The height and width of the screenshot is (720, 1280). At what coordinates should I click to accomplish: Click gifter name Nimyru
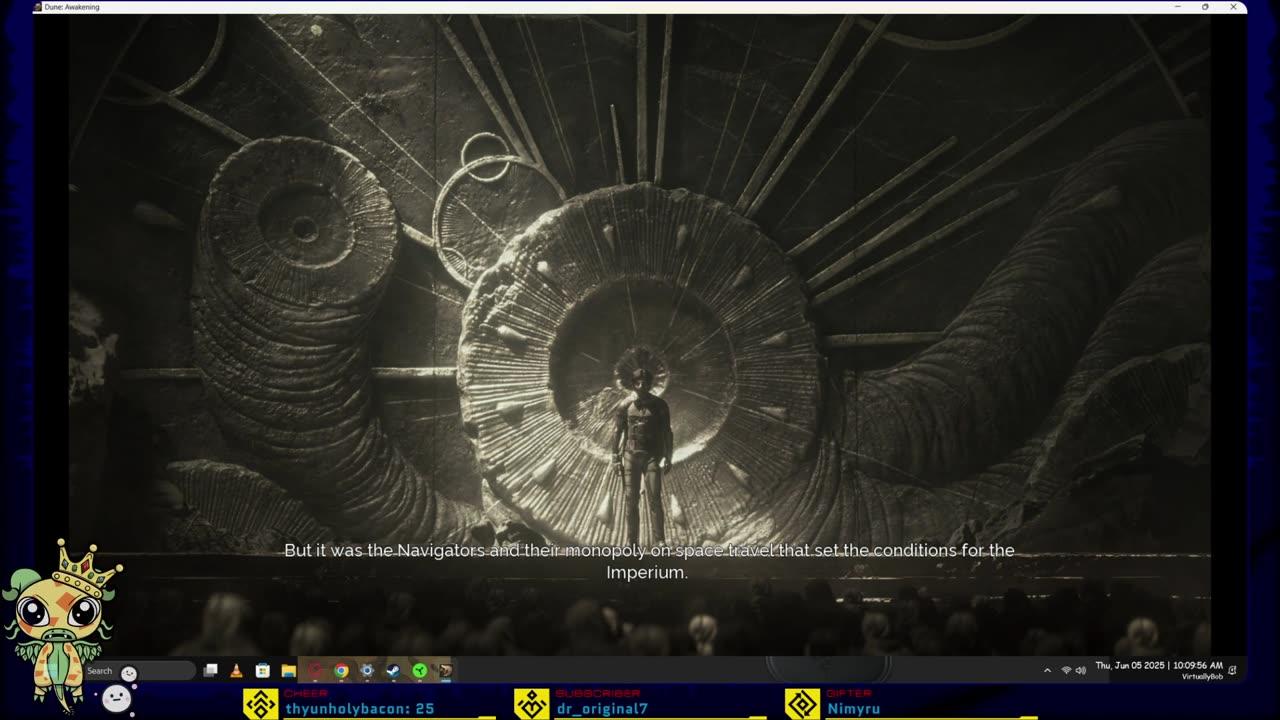tap(854, 709)
